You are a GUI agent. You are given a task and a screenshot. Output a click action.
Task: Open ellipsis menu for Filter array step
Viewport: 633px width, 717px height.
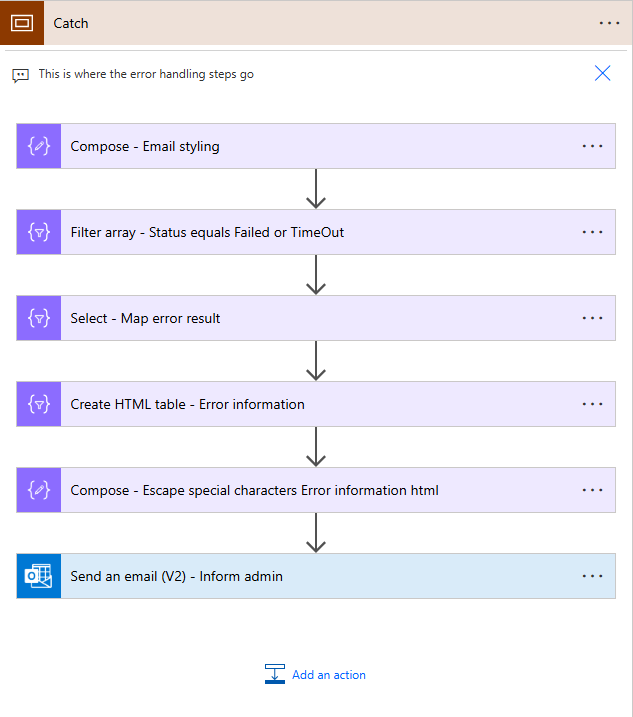click(x=592, y=232)
